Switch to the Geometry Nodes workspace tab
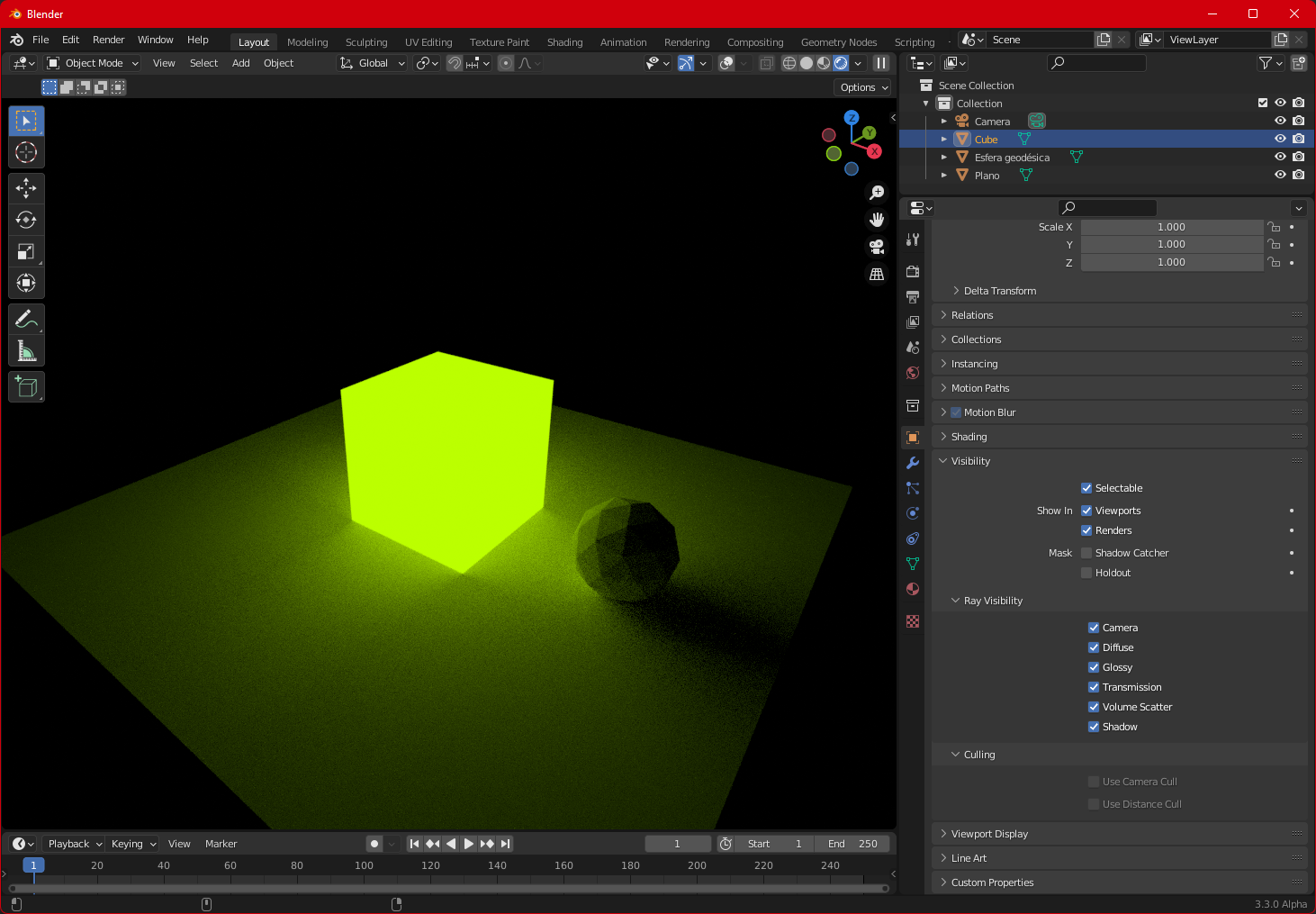 839,42
